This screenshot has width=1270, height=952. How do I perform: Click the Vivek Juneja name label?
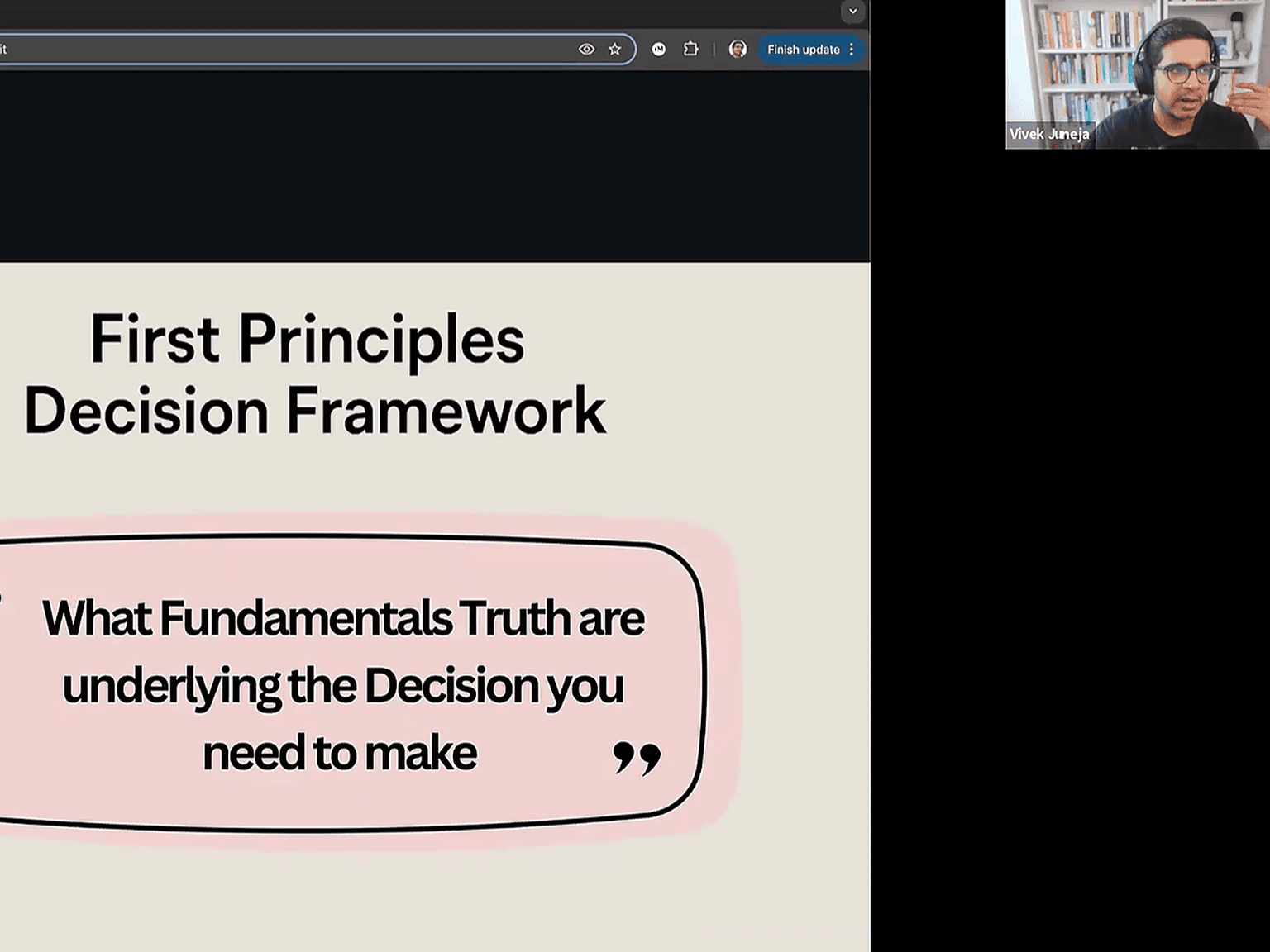(x=1048, y=134)
